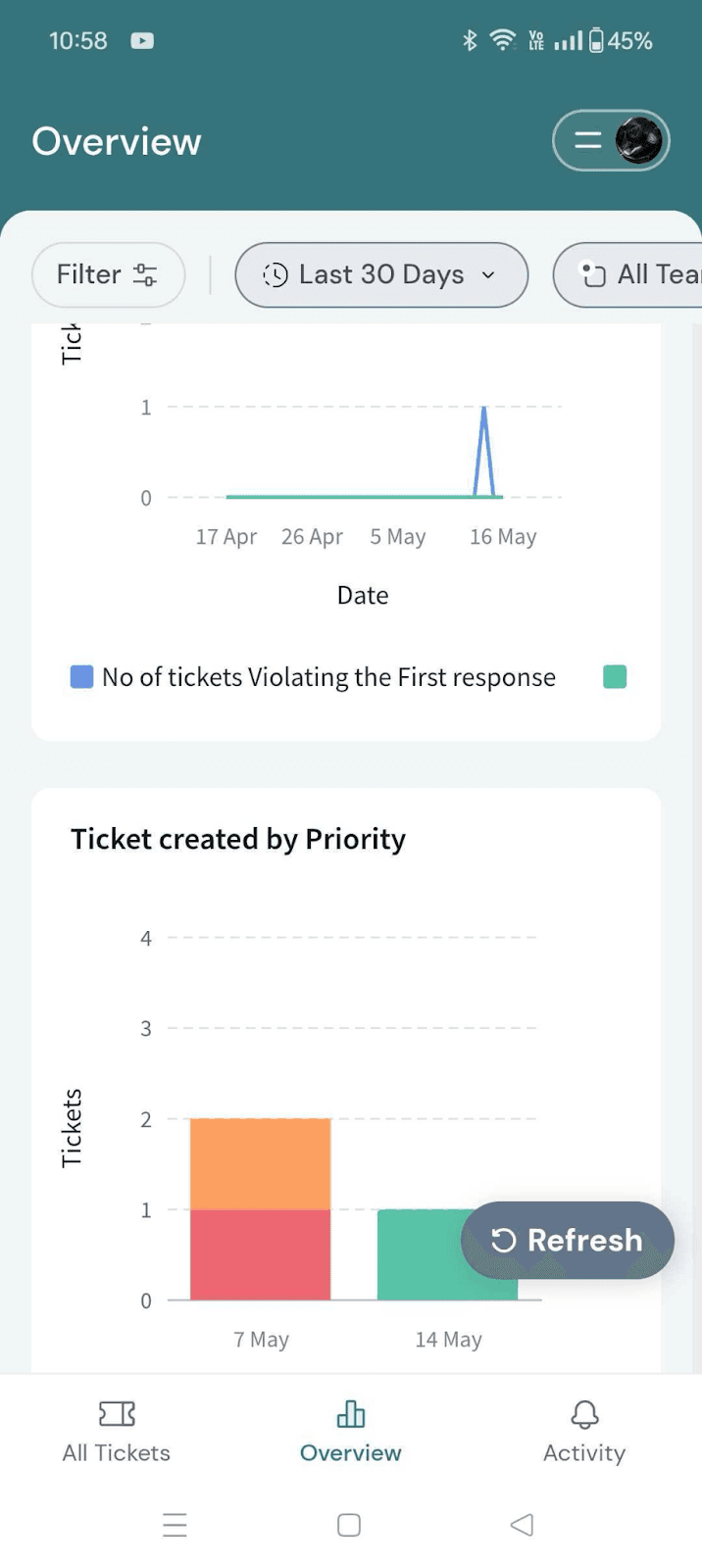Switch to the Activity tab
The image size is (702, 1568).
[584, 1431]
